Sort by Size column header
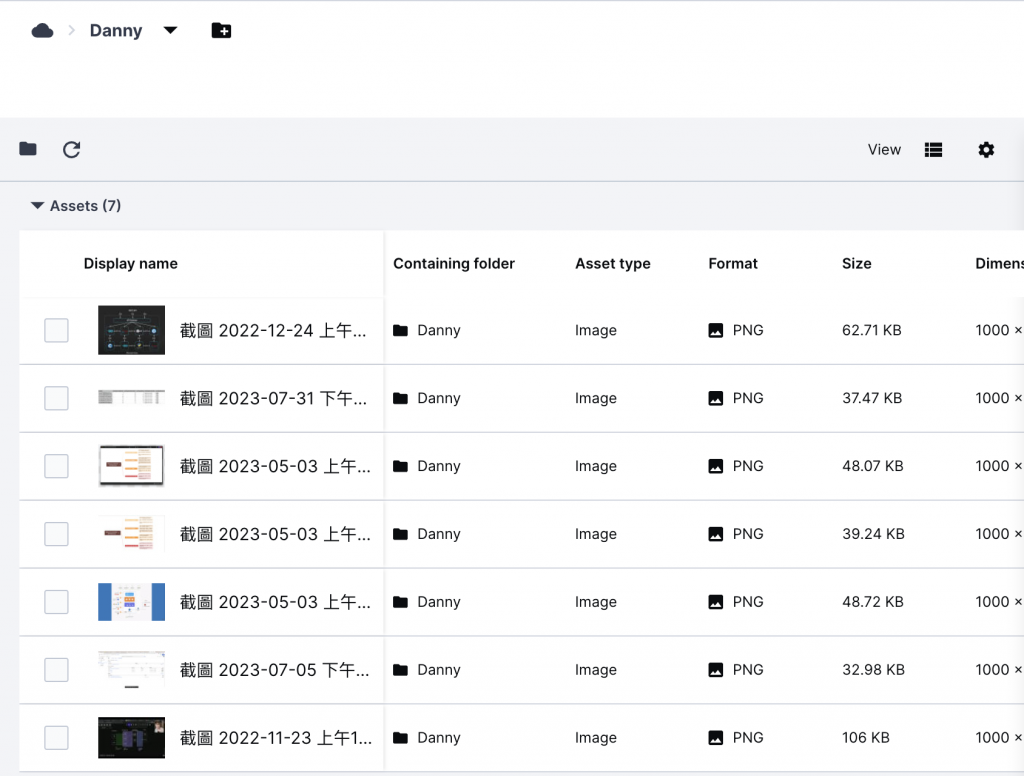This screenshot has width=1024, height=776. pyautogui.click(x=857, y=264)
